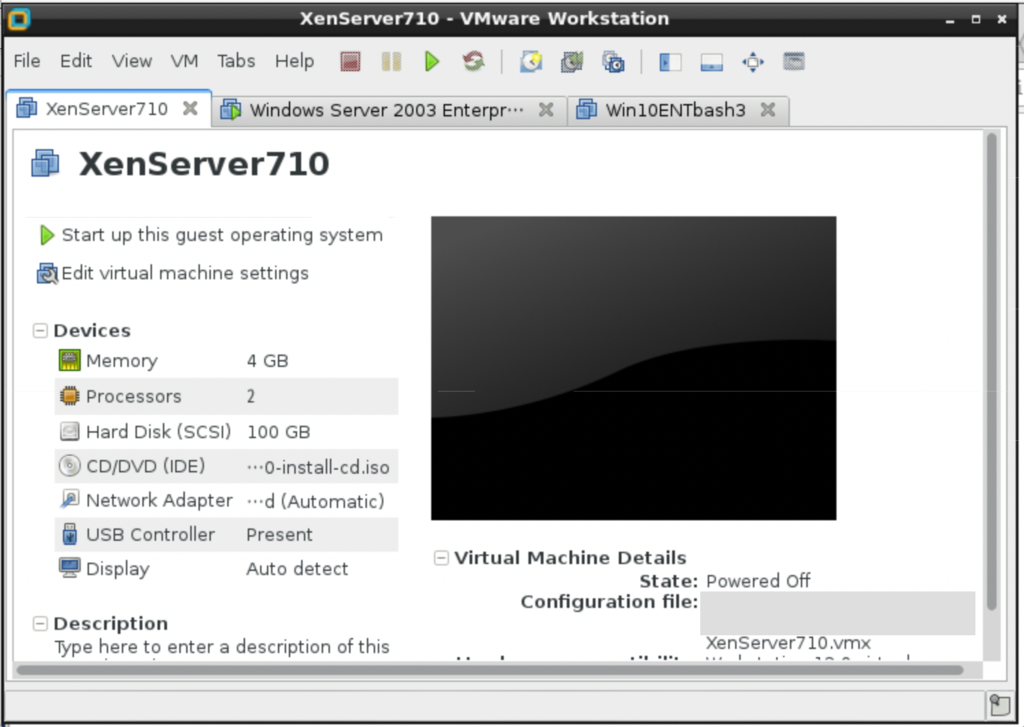Screen dimensions: 1024x727
Task: Open the Tabs menu
Action: [236, 61]
